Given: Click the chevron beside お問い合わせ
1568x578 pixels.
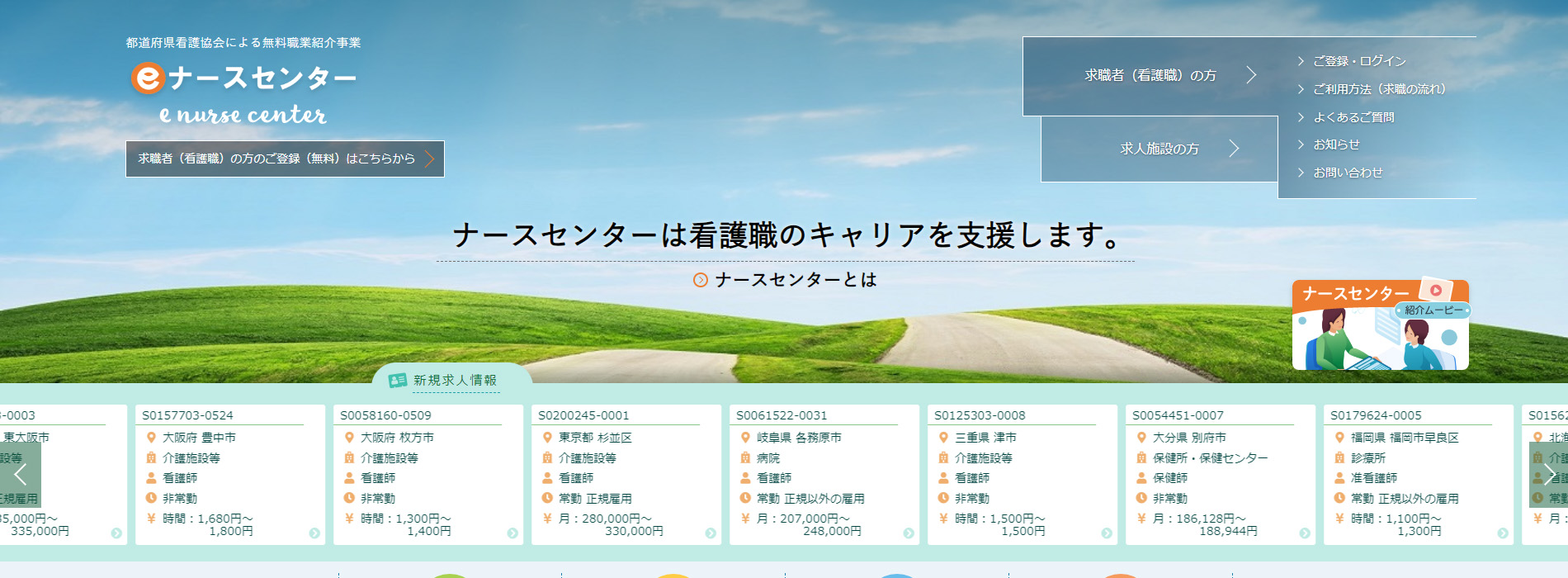Looking at the screenshot, I should point(1301,173).
